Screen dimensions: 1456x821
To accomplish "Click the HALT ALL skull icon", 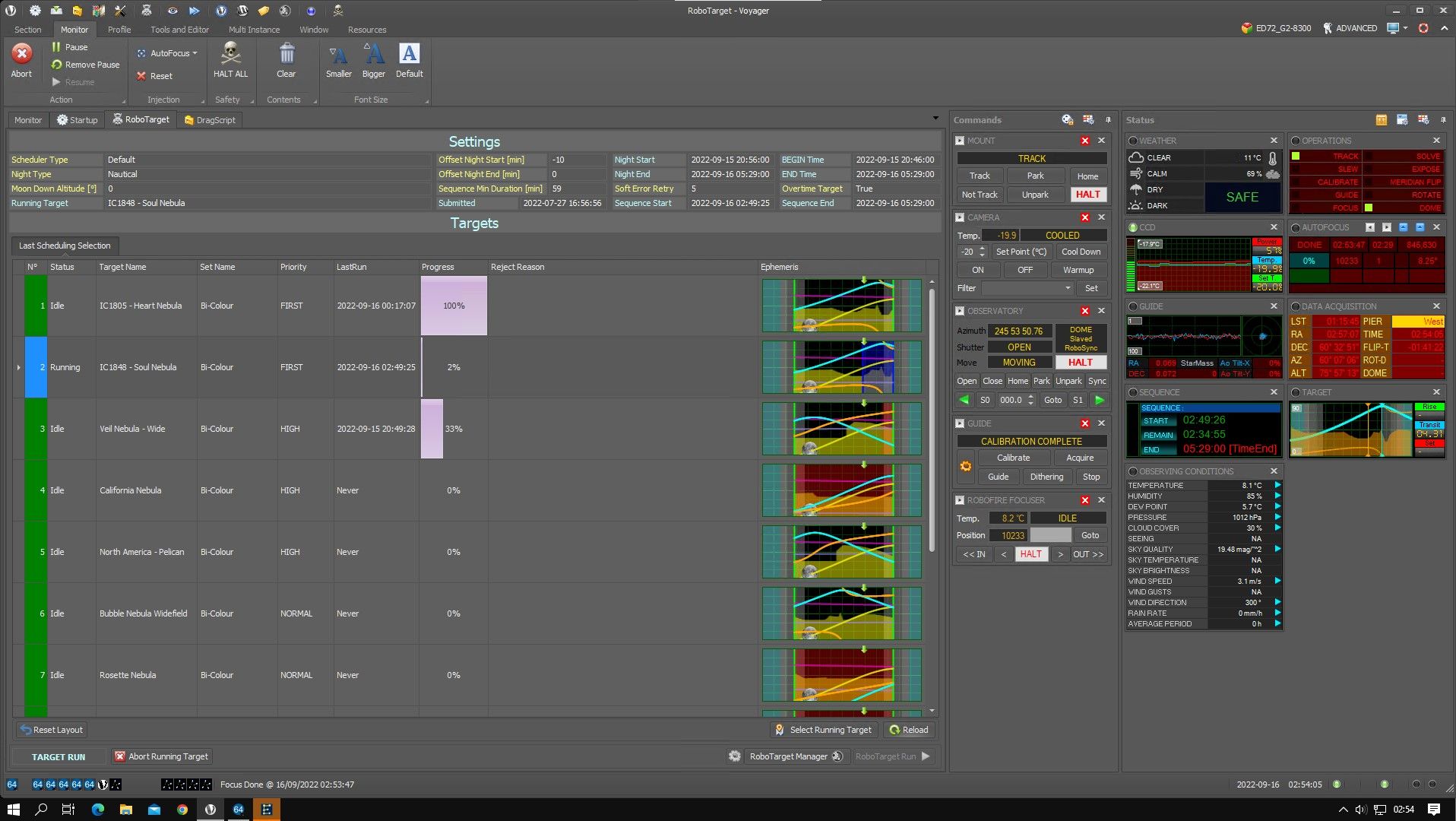I will tap(230, 53).
